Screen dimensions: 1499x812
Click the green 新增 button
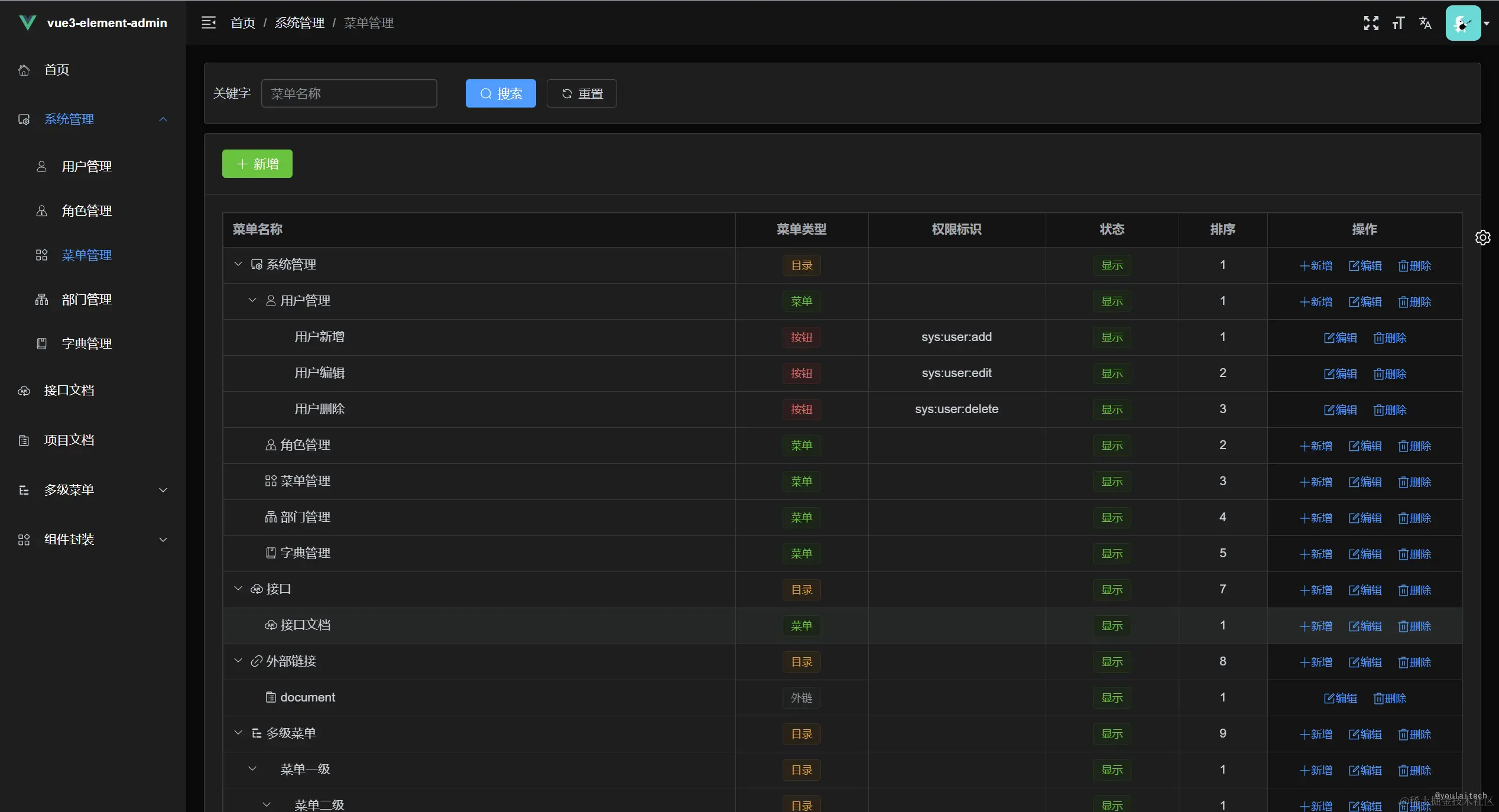point(257,164)
